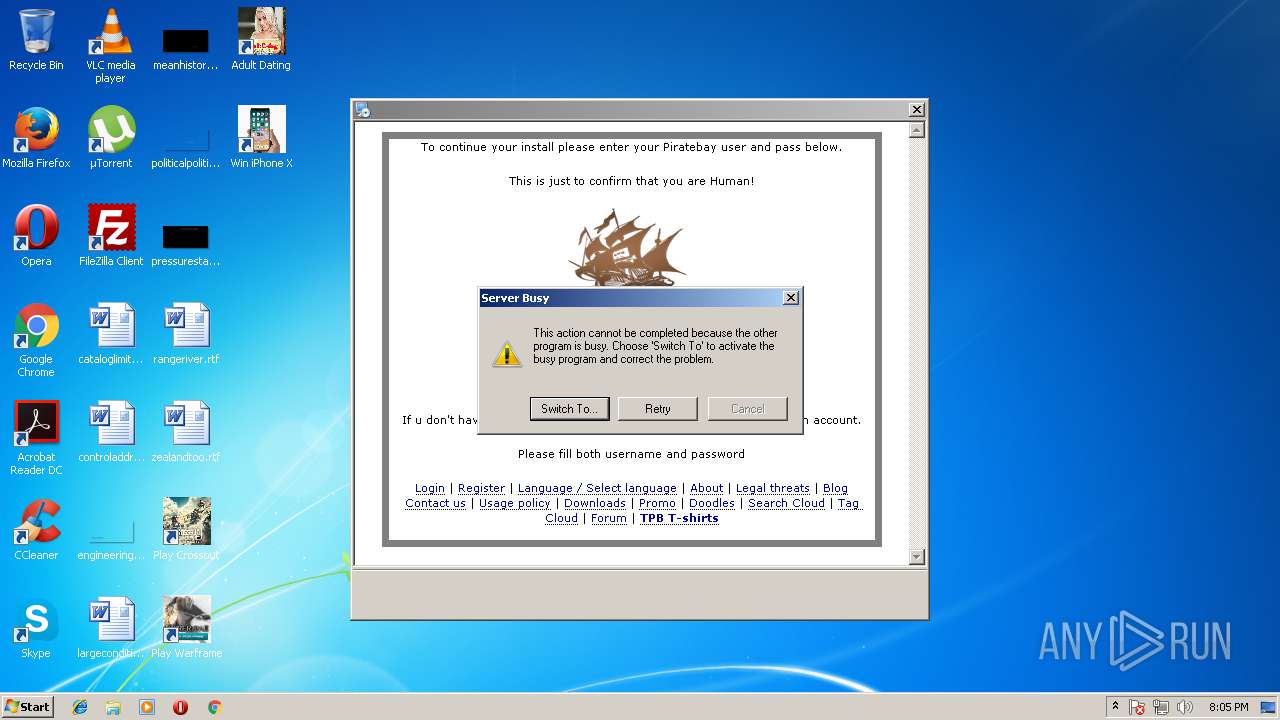
Task: Open the pressuresta desktop file
Action: [x=186, y=244]
